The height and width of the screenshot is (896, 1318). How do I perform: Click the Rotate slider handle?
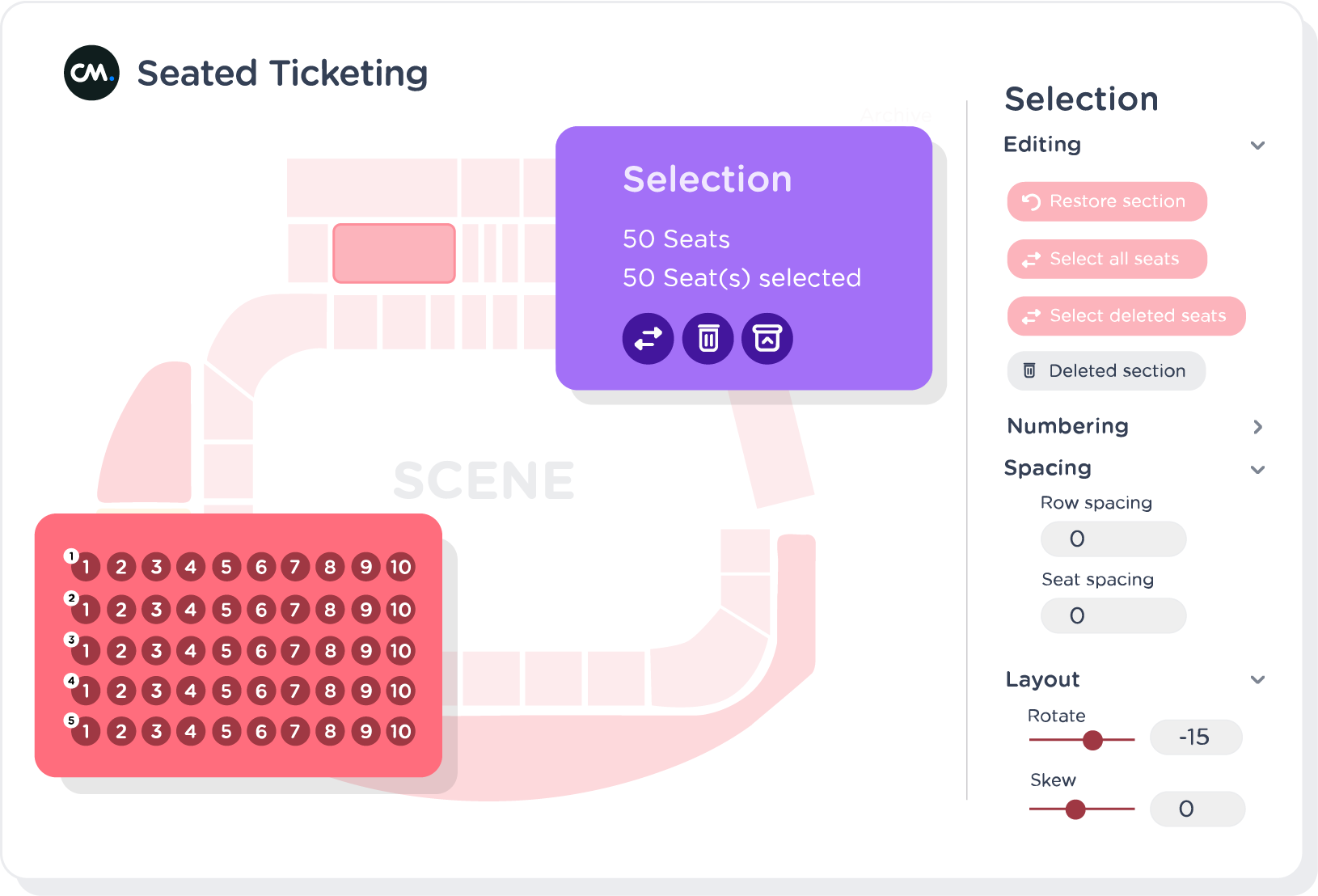pyautogui.click(x=1092, y=740)
